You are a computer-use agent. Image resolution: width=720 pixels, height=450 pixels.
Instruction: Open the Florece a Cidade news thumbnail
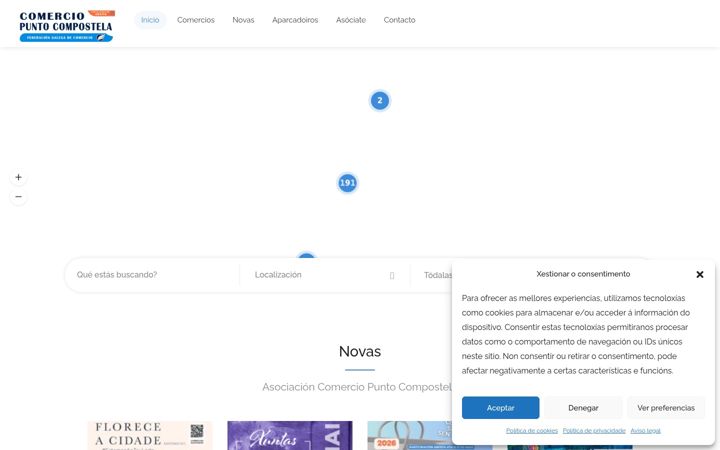[x=150, y=435]
